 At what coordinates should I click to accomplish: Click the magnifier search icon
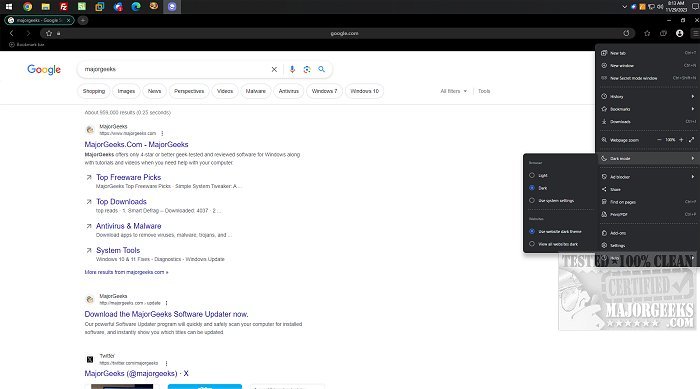[x=321, y=69]
